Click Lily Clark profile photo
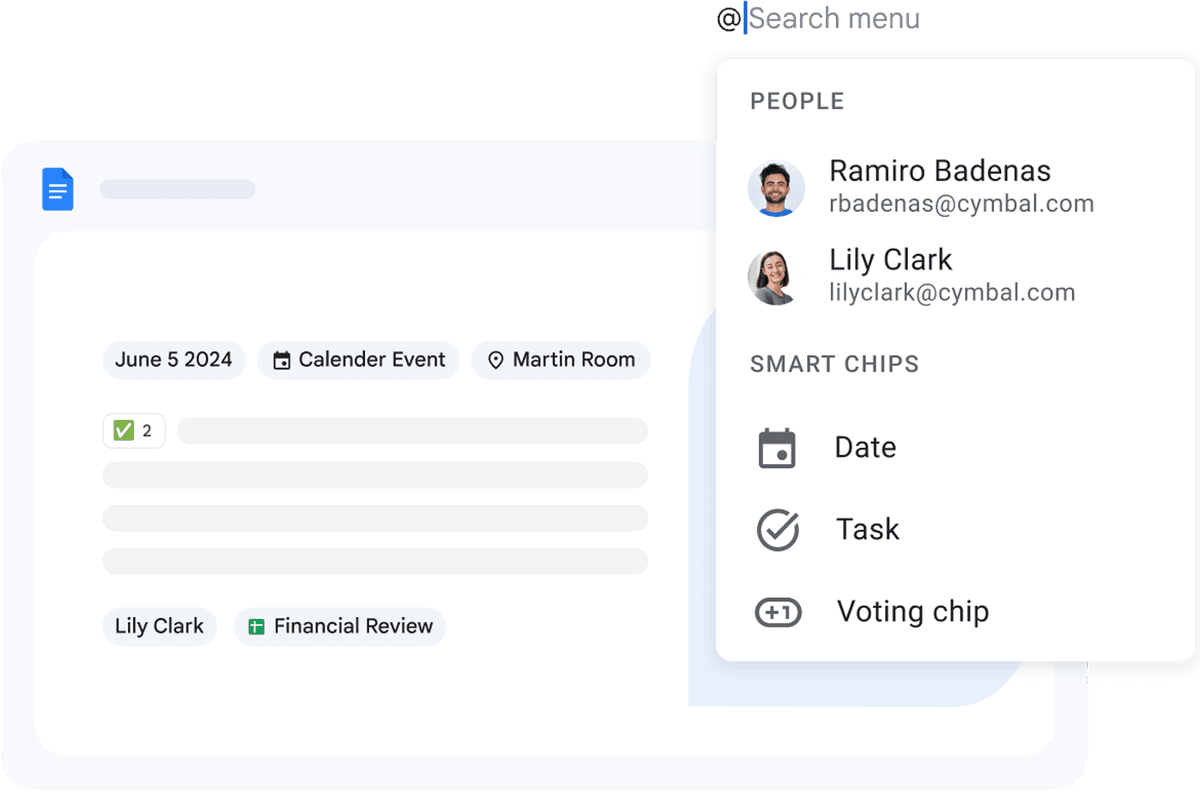Viewport: 1200px width, 803px height. pyautogui.click(x=776, y=277)
